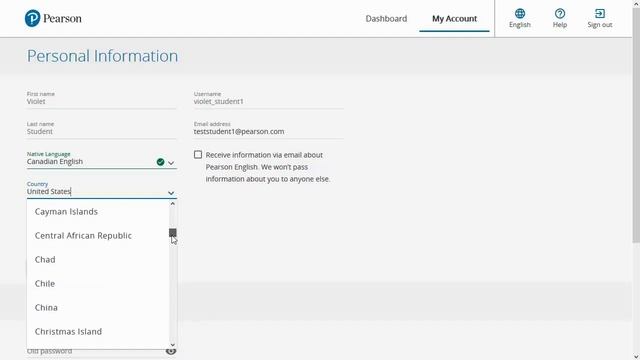
Task: Pick Christmas Island from the list
Action: pos(98,331)
